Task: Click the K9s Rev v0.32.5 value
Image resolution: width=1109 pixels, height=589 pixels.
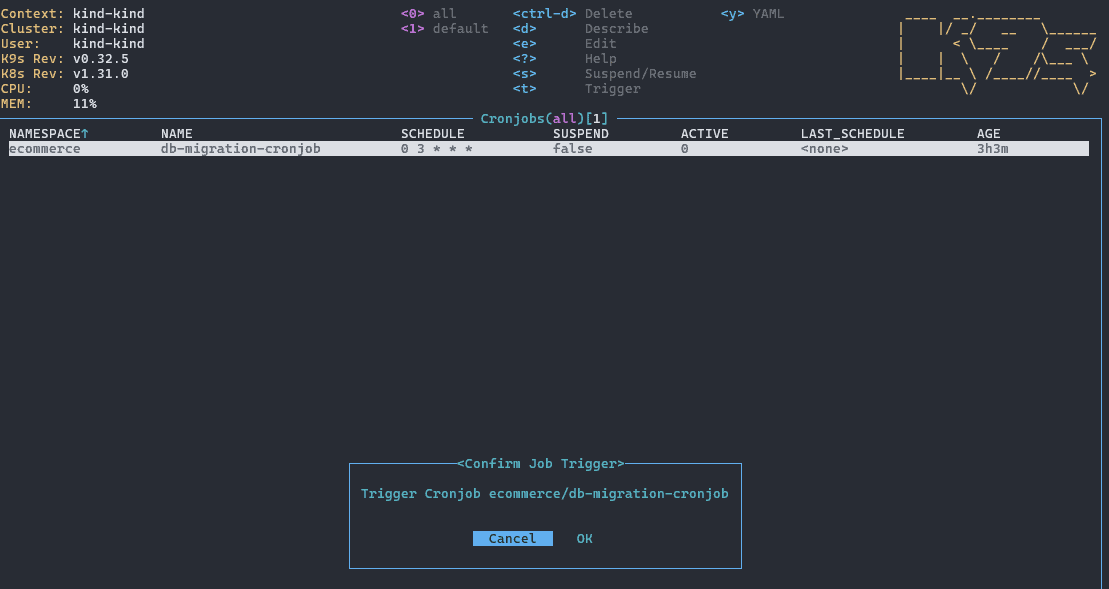Action: pos(101,59)
